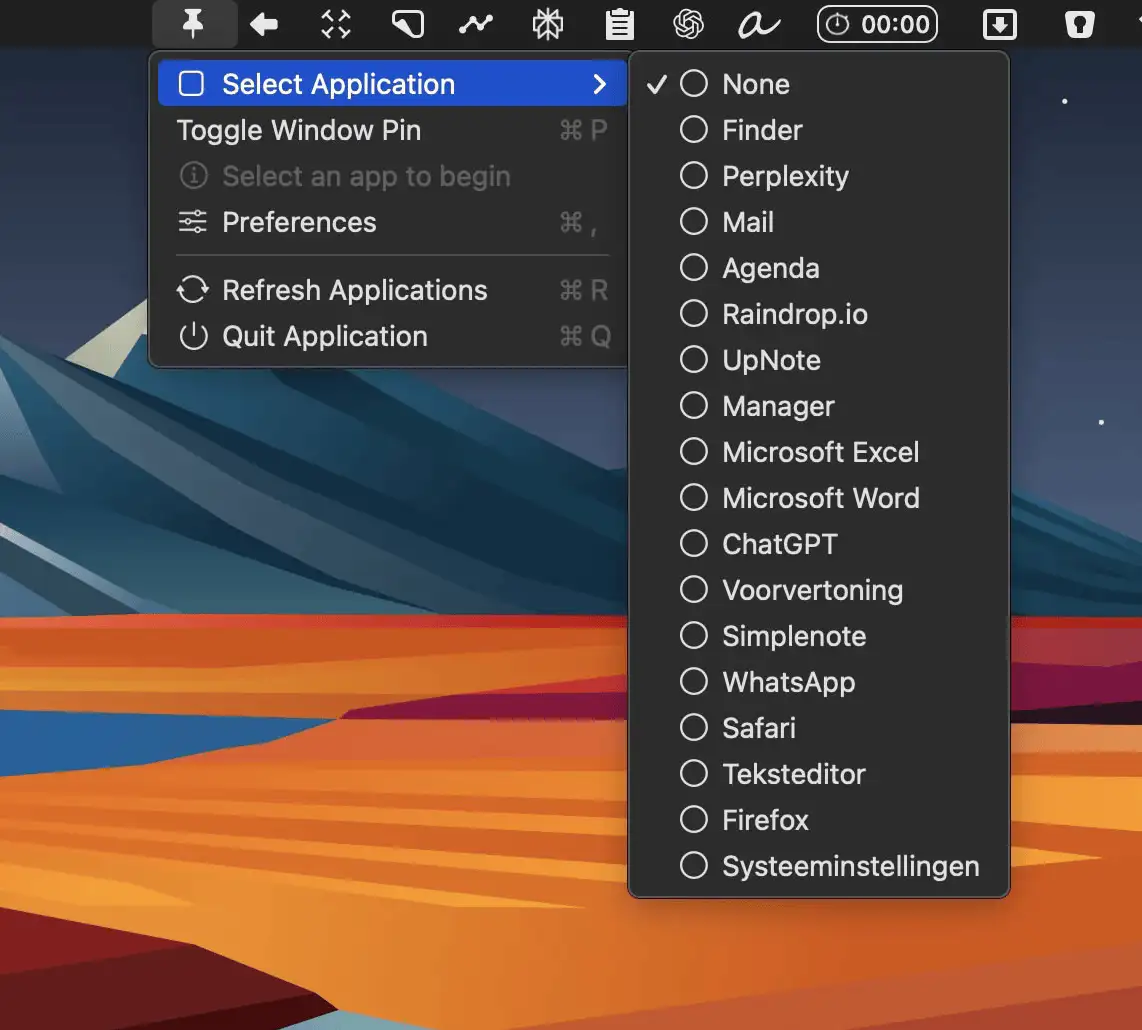Viewport: 1142px width, 1030px height.
Task: Choose Raindrop.io from the application list
Action: (x=819, y=314)
